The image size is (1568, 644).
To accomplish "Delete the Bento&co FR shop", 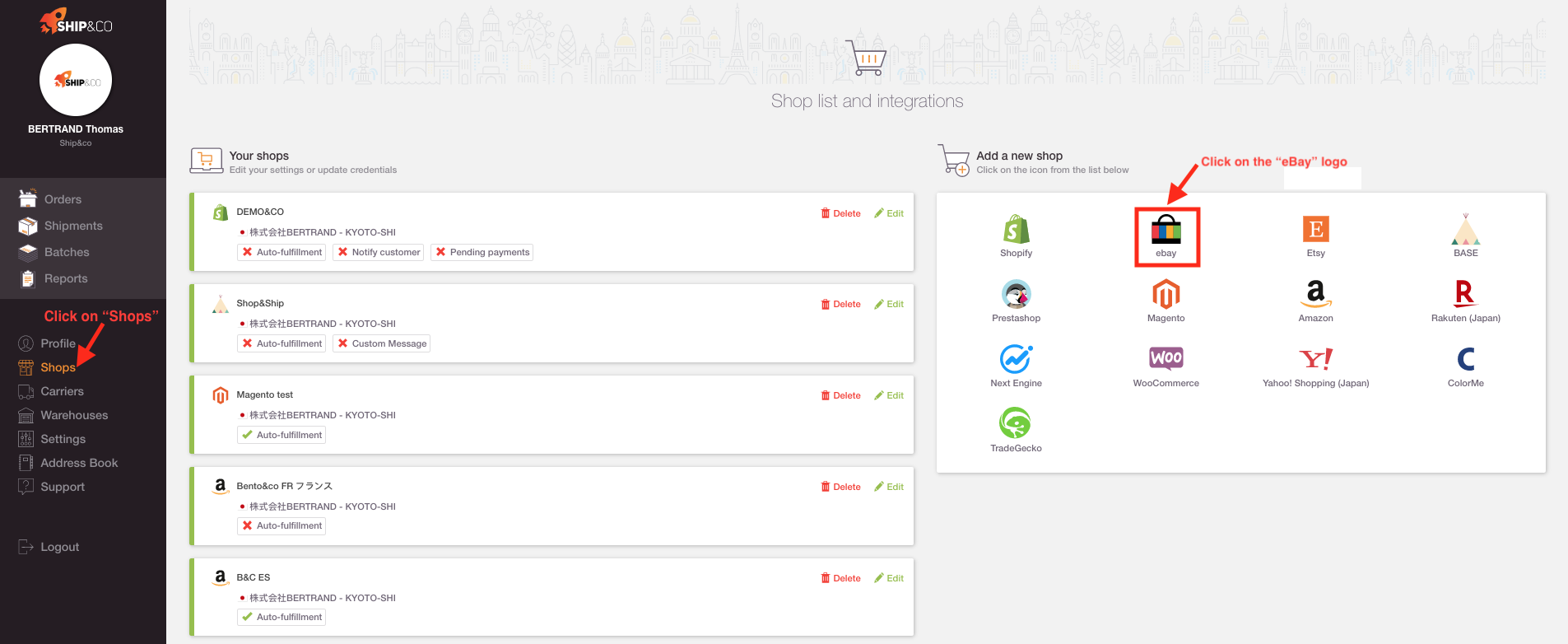I will tap(840, 487).
